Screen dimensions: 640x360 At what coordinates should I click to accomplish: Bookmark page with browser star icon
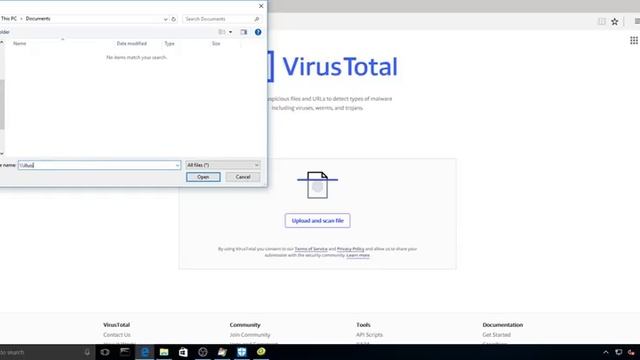point(615,22)
